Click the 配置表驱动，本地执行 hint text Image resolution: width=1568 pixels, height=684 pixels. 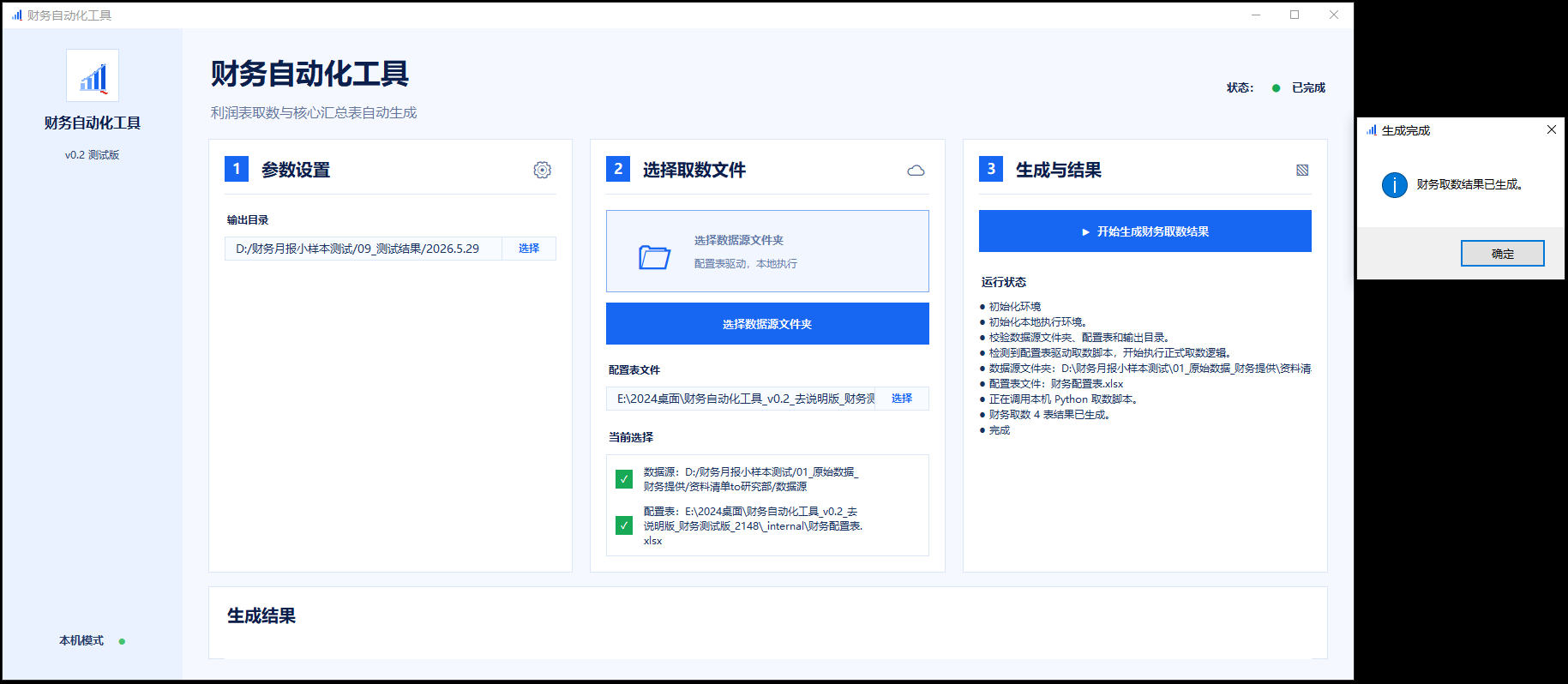[x=746, y=264]
